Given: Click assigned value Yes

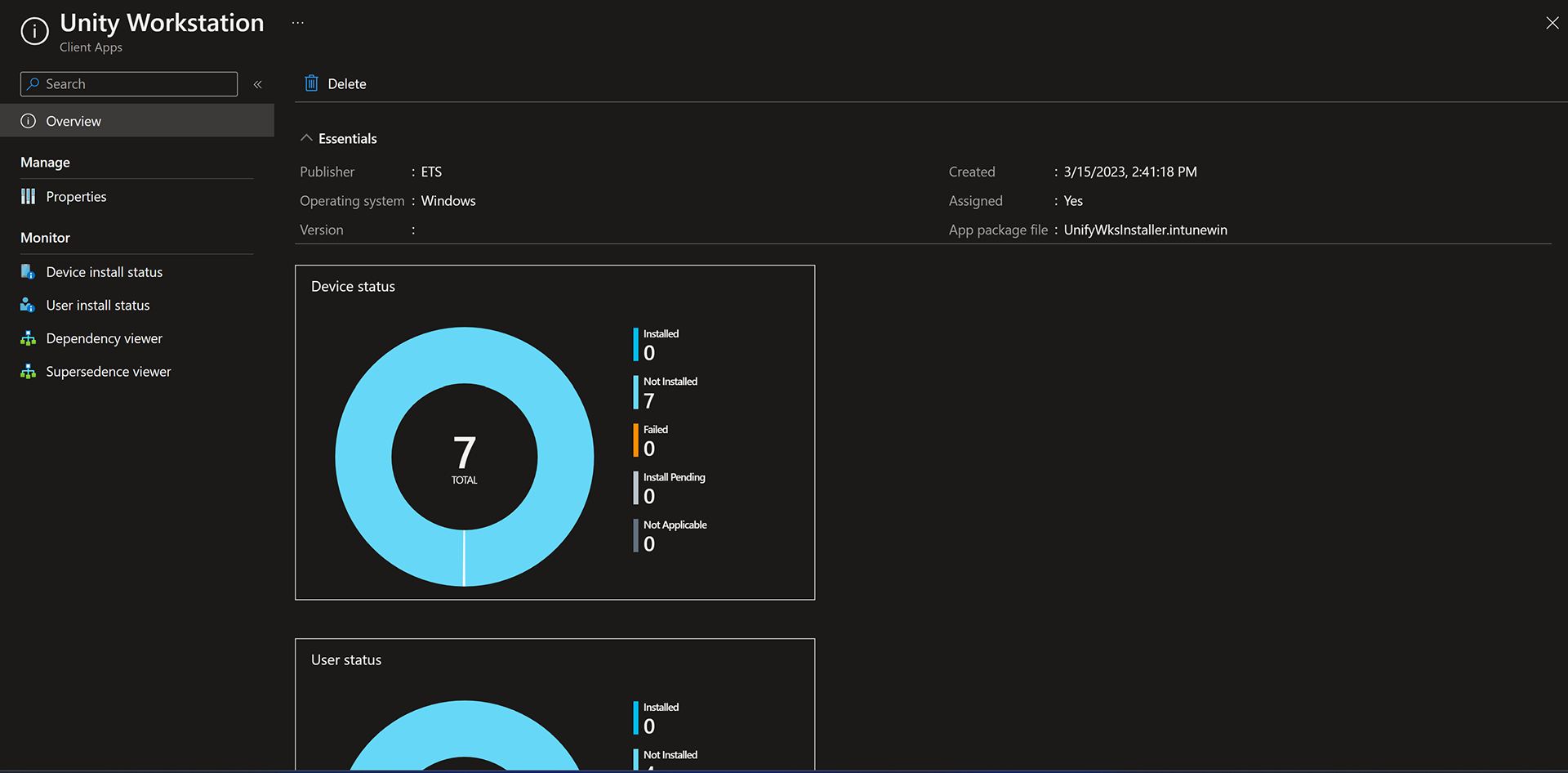Looking at the screenshot, I should [x=1073, y=201].
